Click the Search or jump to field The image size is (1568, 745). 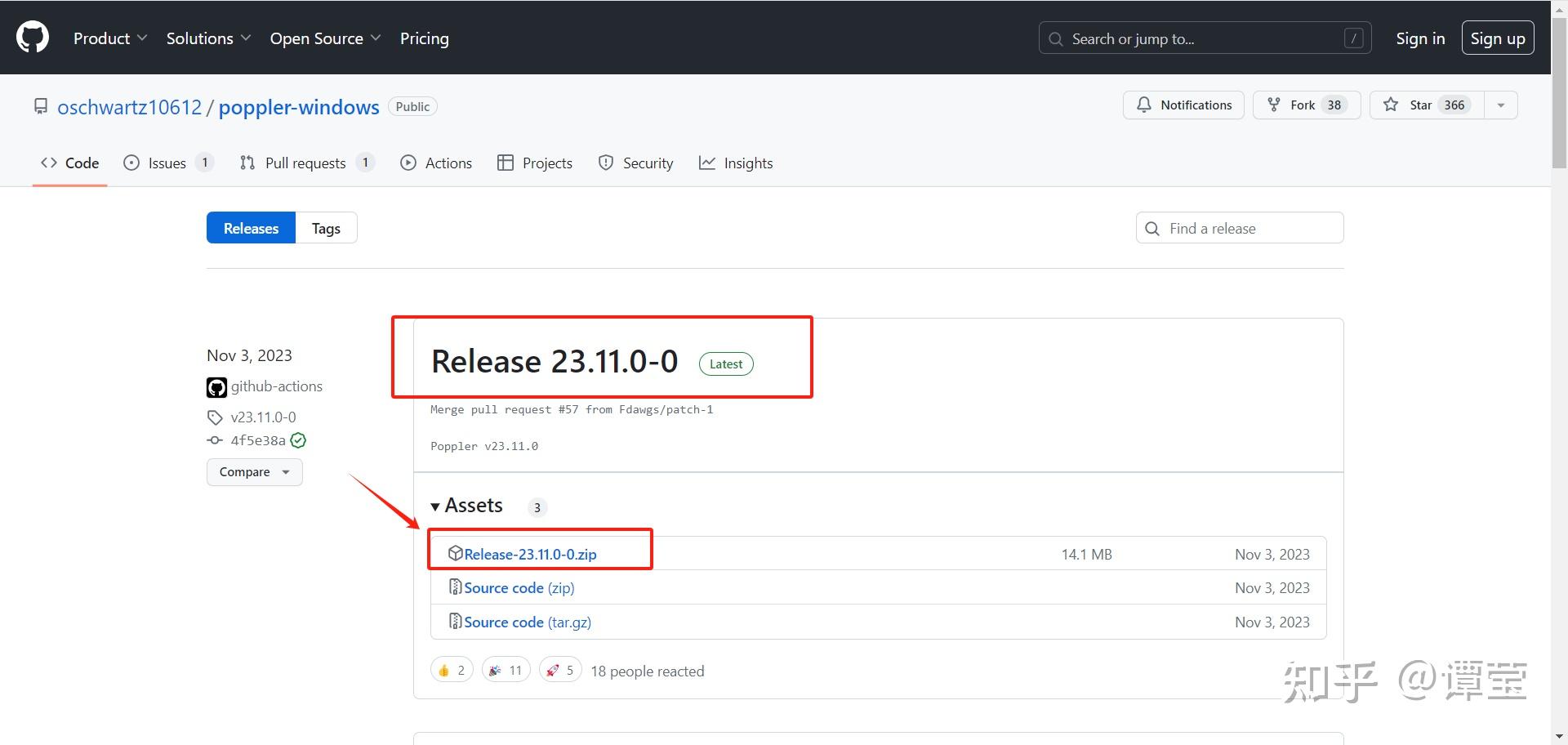pos(1205,38)
